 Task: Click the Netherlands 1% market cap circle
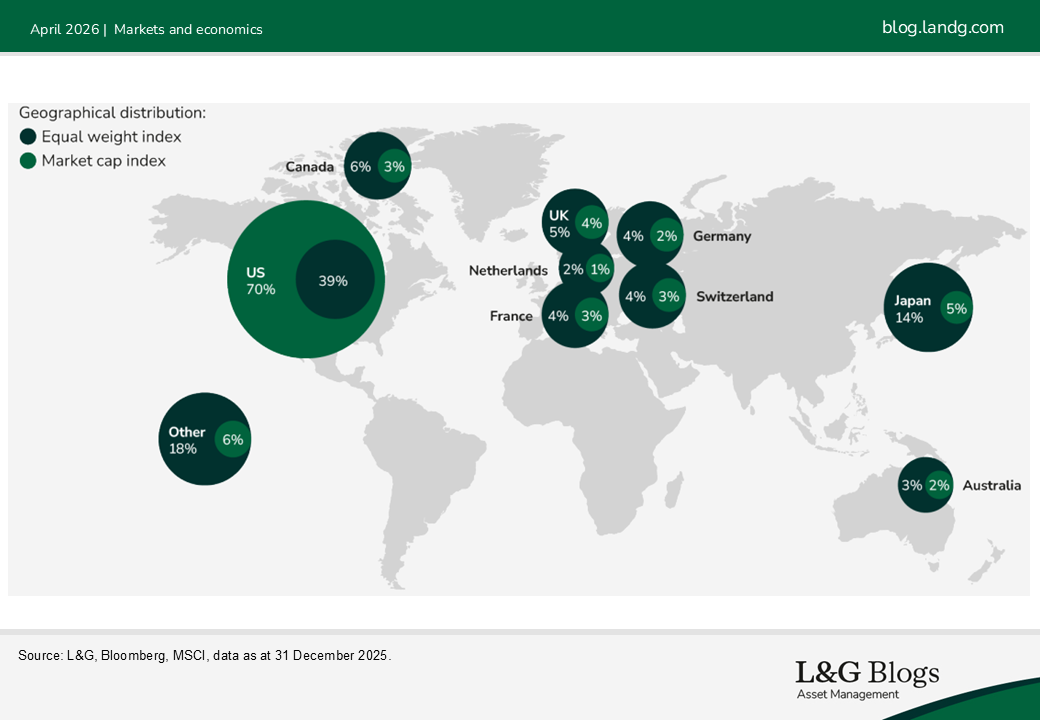600,270
